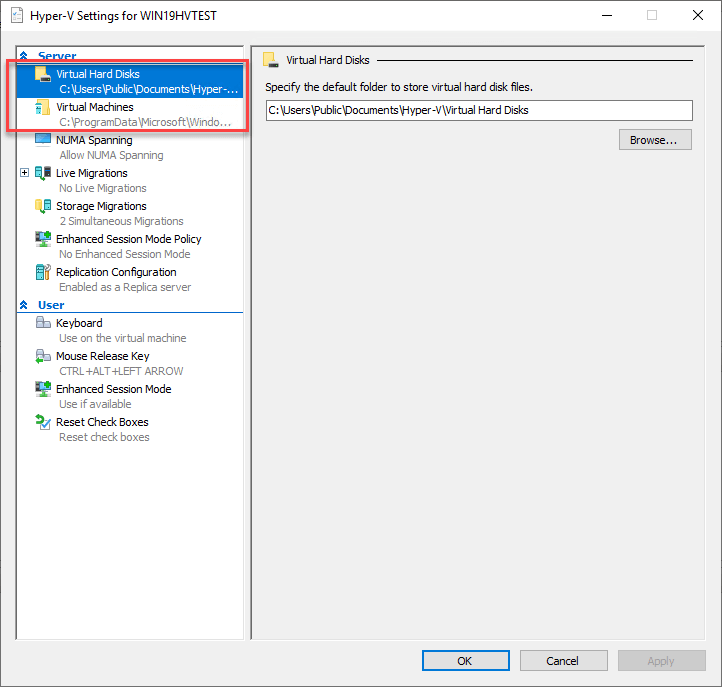The height and width of the screenshot is (687, 722).
Task: Confirm with the OK button
Action: [x=466, y=661]
